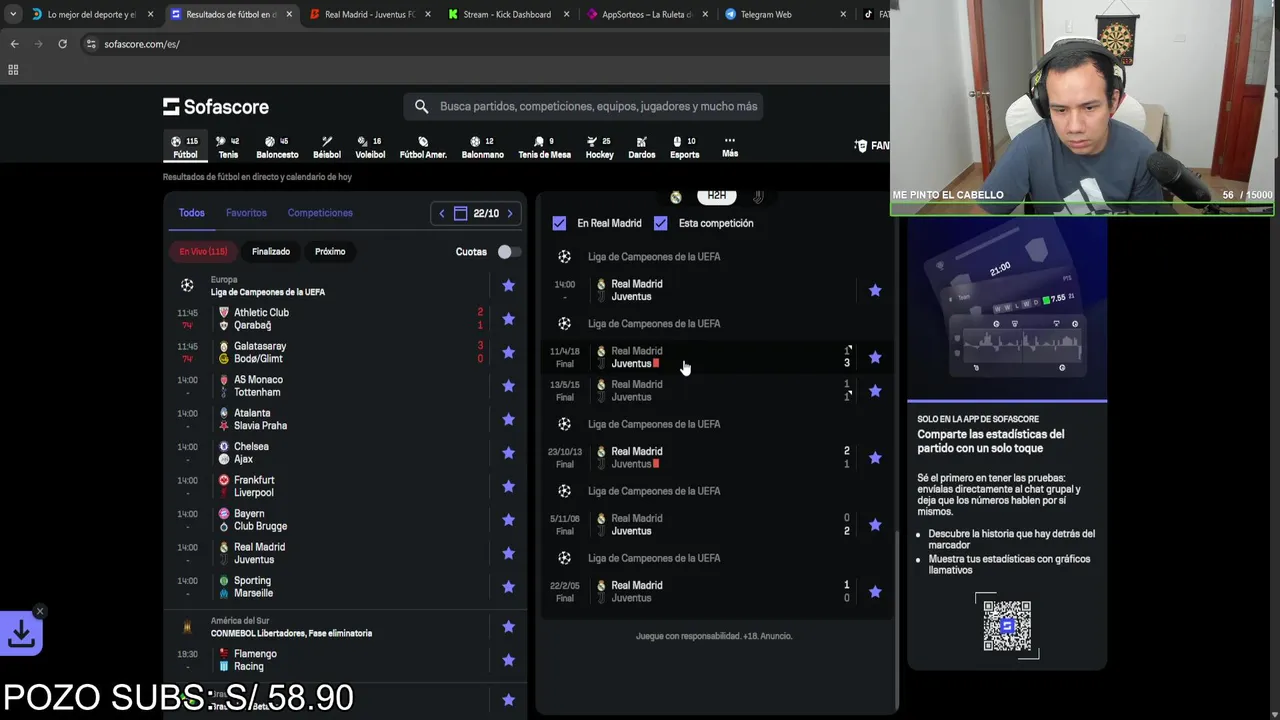Star the 22/2/05 head-to-head match

pyautogui.click(x=875, y=592)
